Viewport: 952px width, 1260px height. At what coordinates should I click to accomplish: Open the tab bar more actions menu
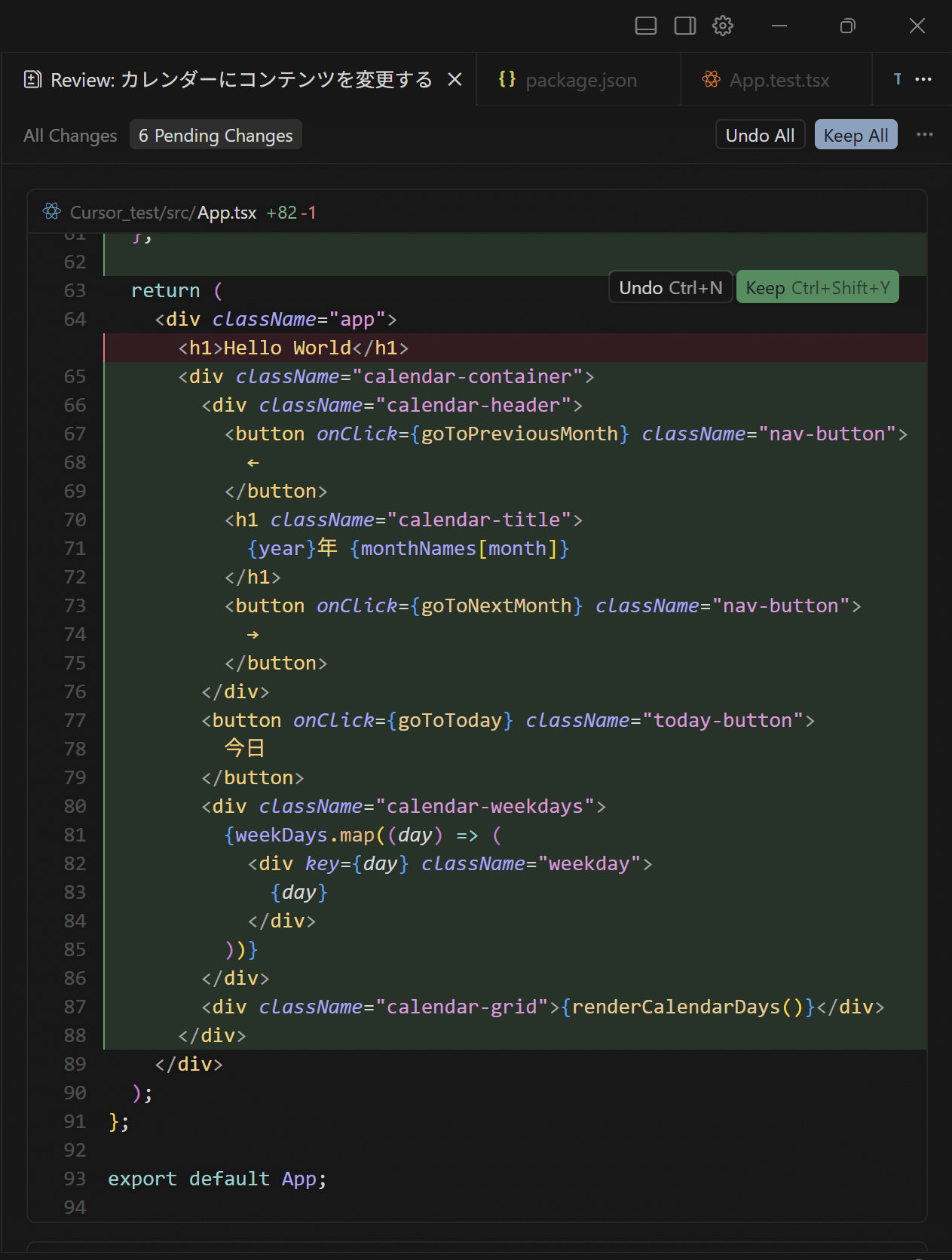point(923,79)
